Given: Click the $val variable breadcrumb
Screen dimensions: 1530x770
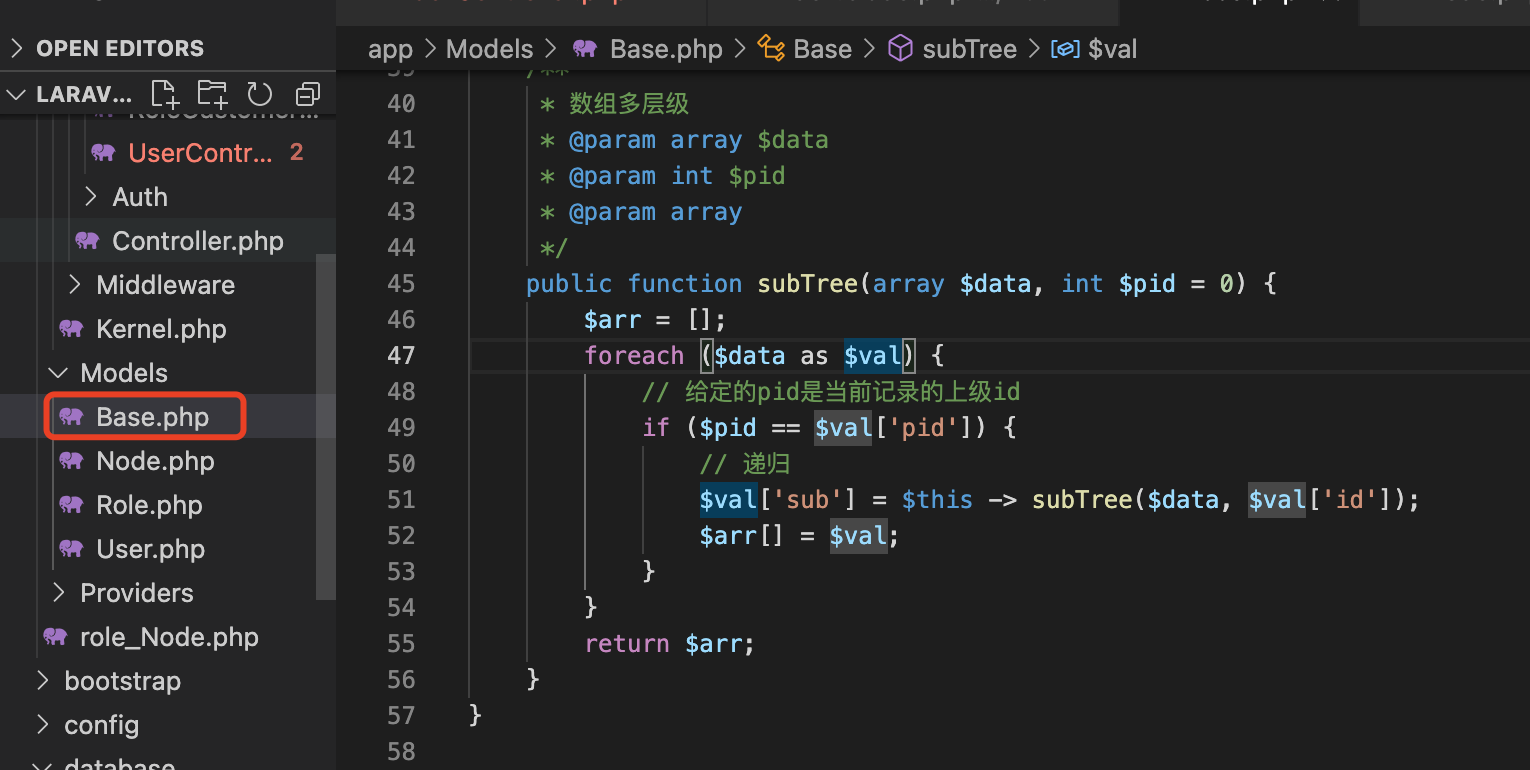Looking at the screenshot, I should 1112,49.
